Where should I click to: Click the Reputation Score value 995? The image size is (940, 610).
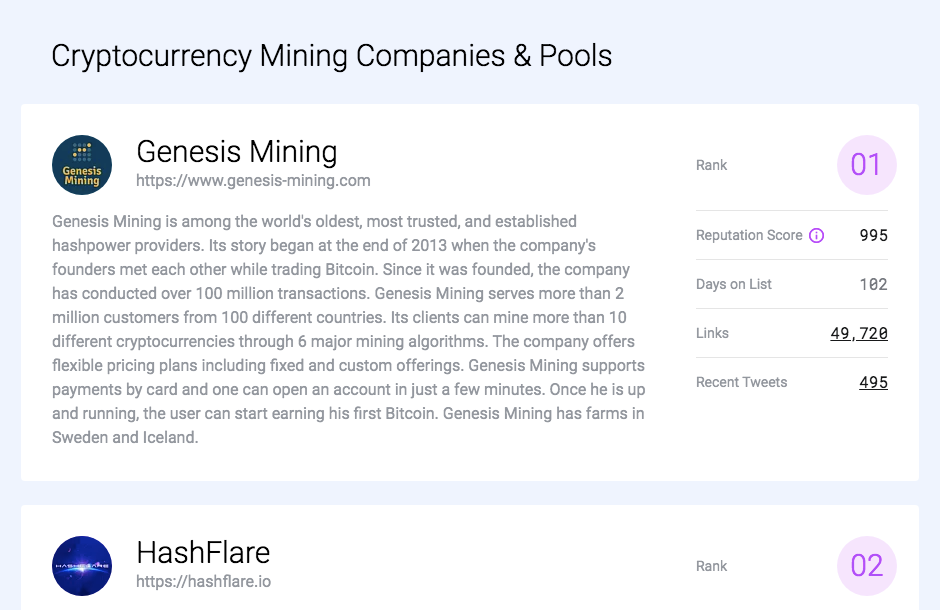(875, 235)
